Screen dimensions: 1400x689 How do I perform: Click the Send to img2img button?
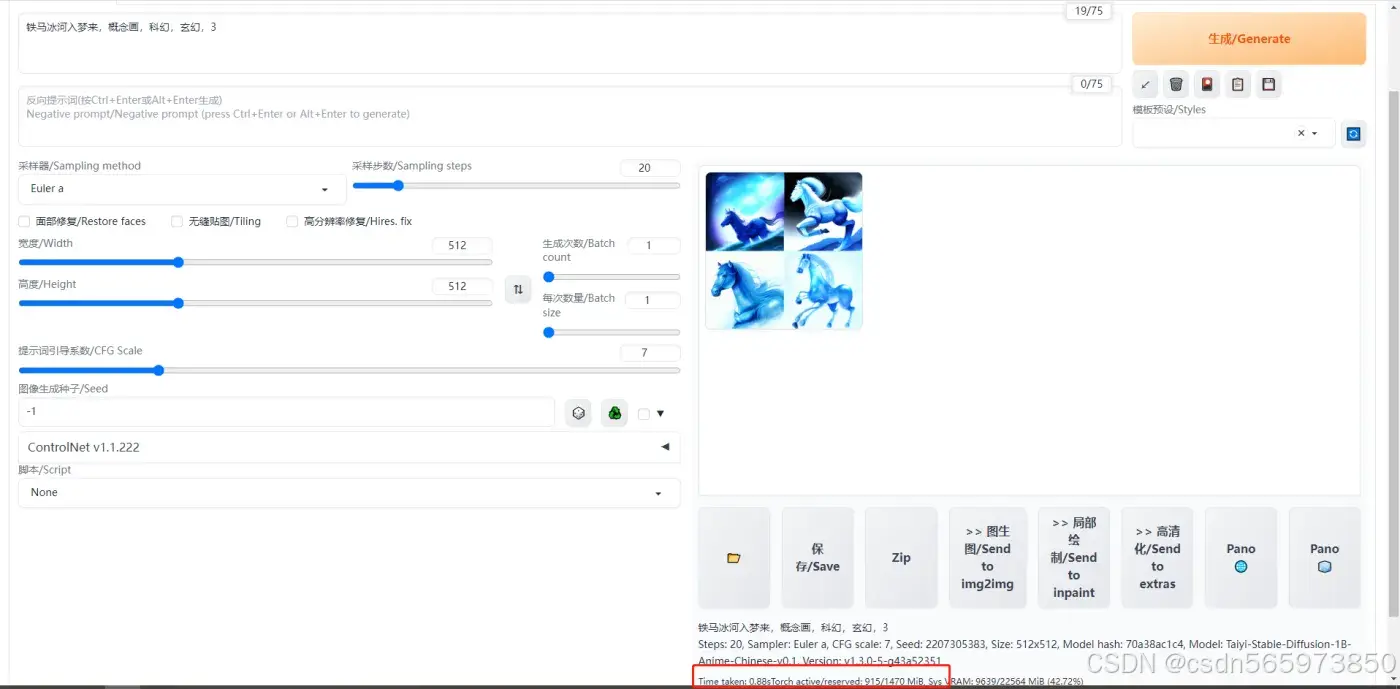tap(987, 558)
